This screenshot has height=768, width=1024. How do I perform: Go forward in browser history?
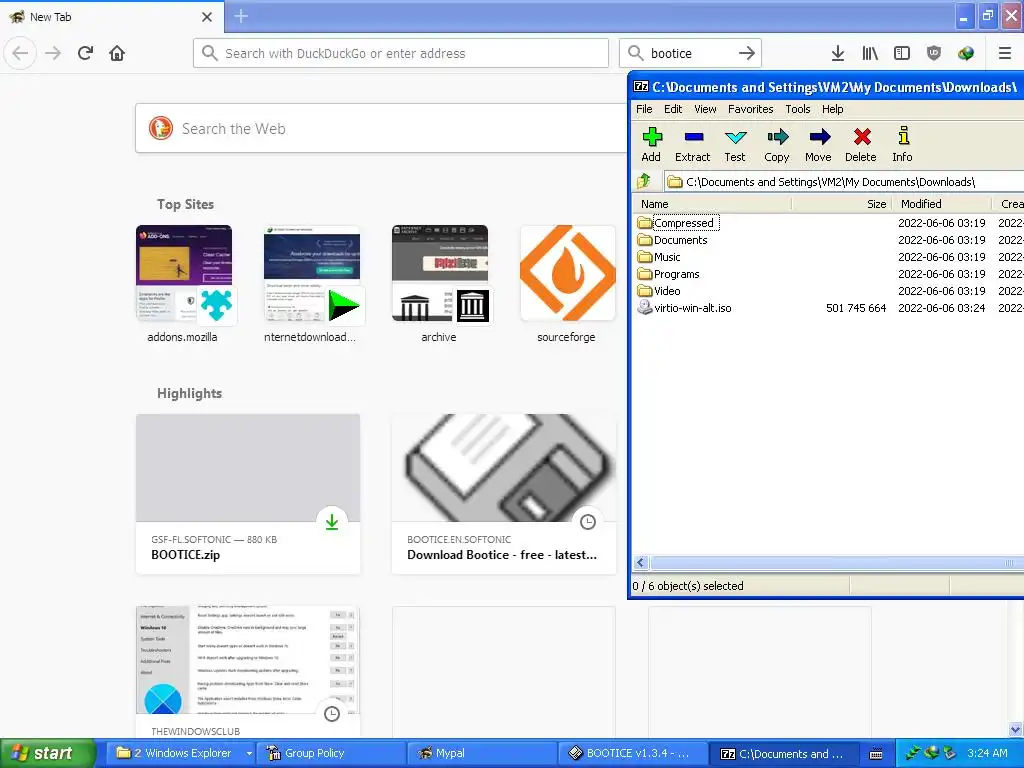pyautogui.click(x=53, y=53)
